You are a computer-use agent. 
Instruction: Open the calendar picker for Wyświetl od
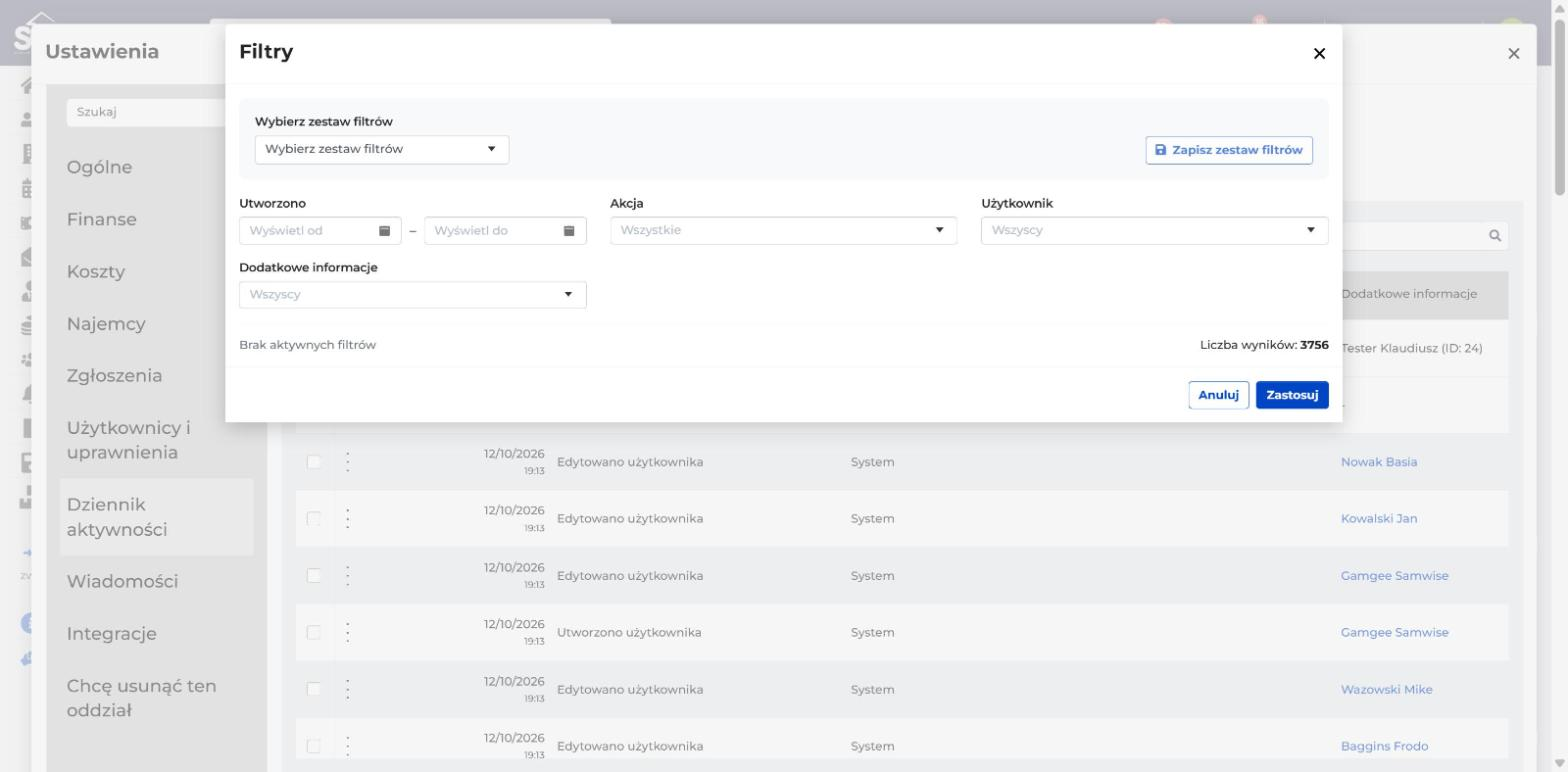click(x=384, y=231)
